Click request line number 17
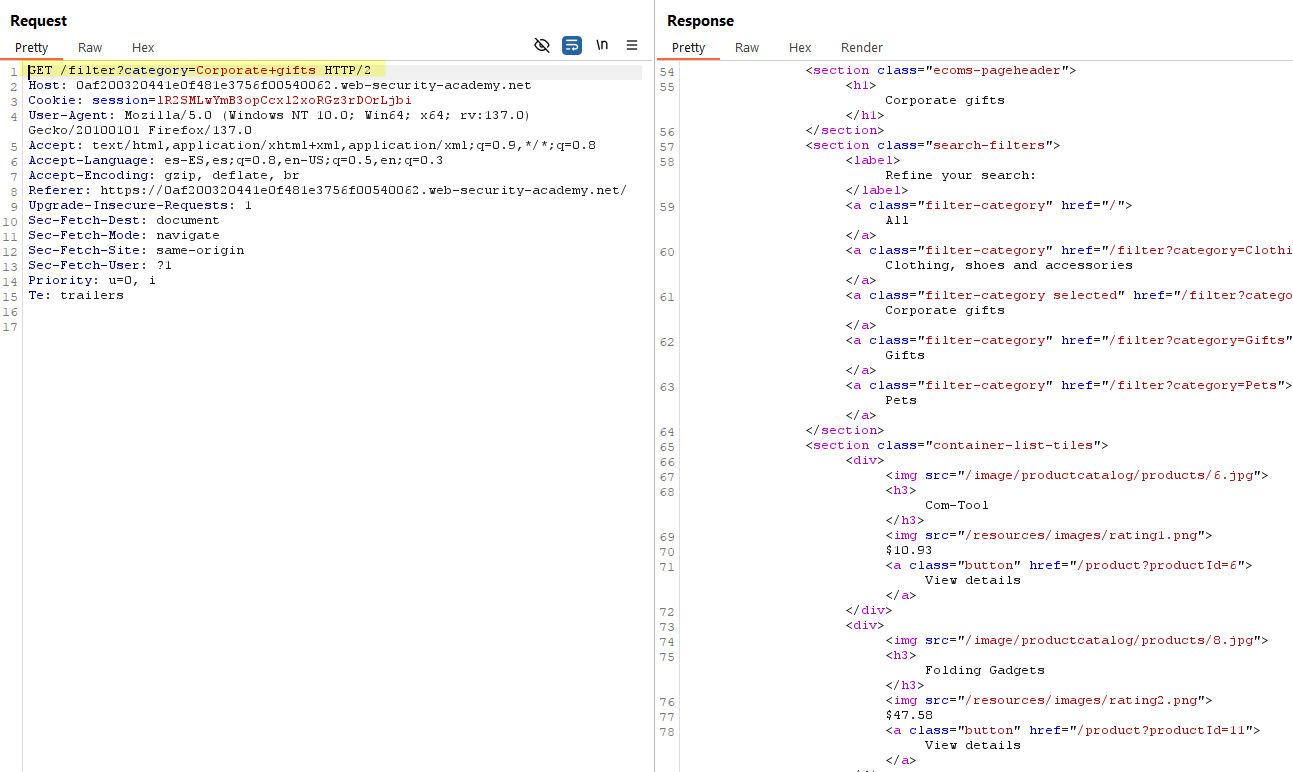 click(x=10, y=327)
